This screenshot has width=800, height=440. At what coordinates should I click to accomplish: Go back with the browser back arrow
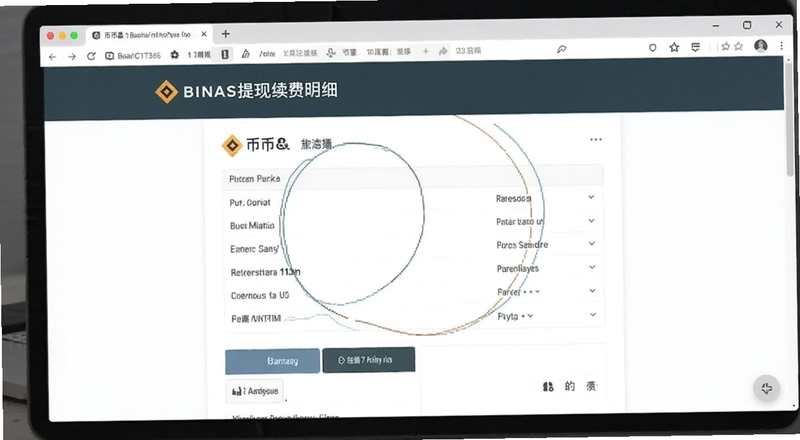[x=52, y=56]
